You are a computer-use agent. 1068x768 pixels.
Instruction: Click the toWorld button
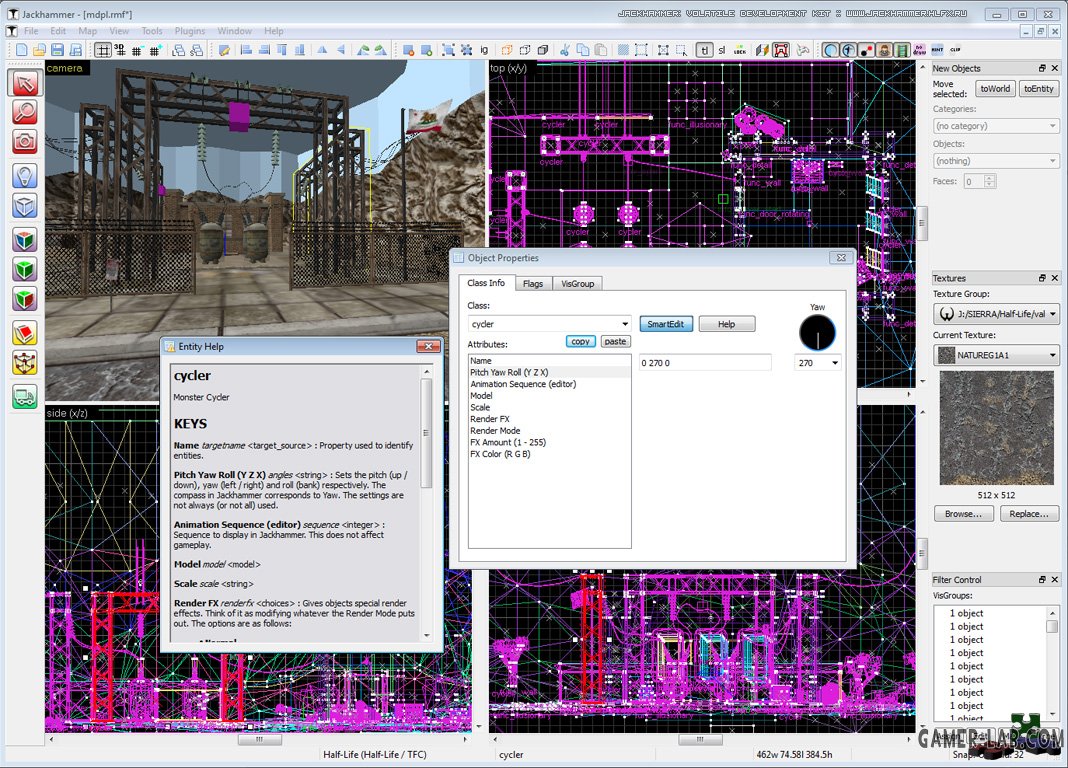995,89
